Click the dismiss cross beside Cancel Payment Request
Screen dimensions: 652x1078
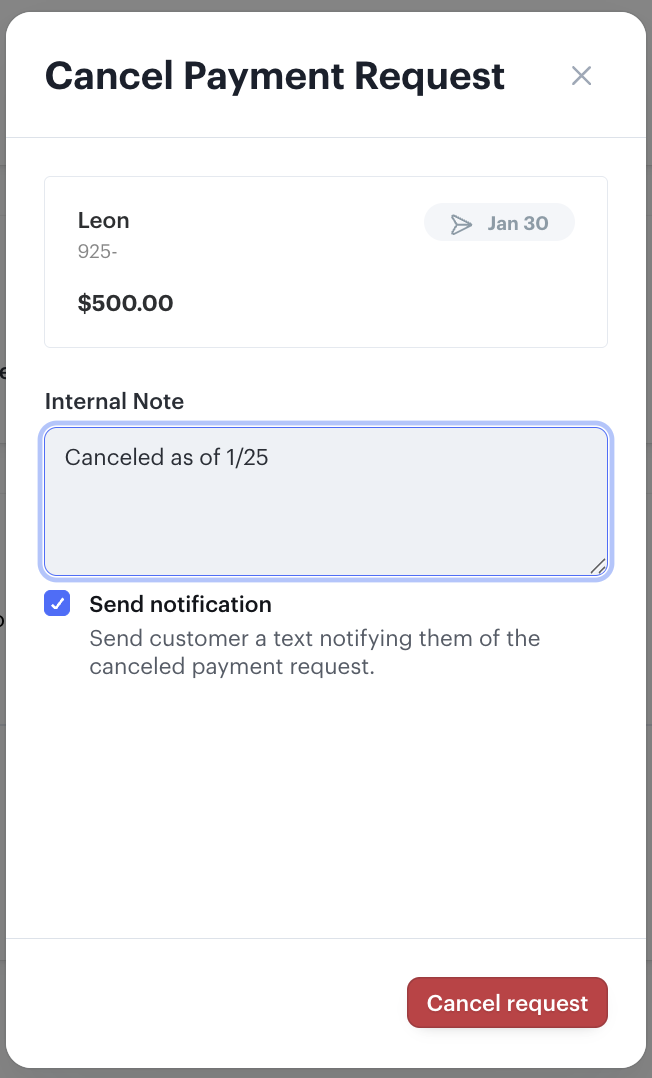click(581, 75)
